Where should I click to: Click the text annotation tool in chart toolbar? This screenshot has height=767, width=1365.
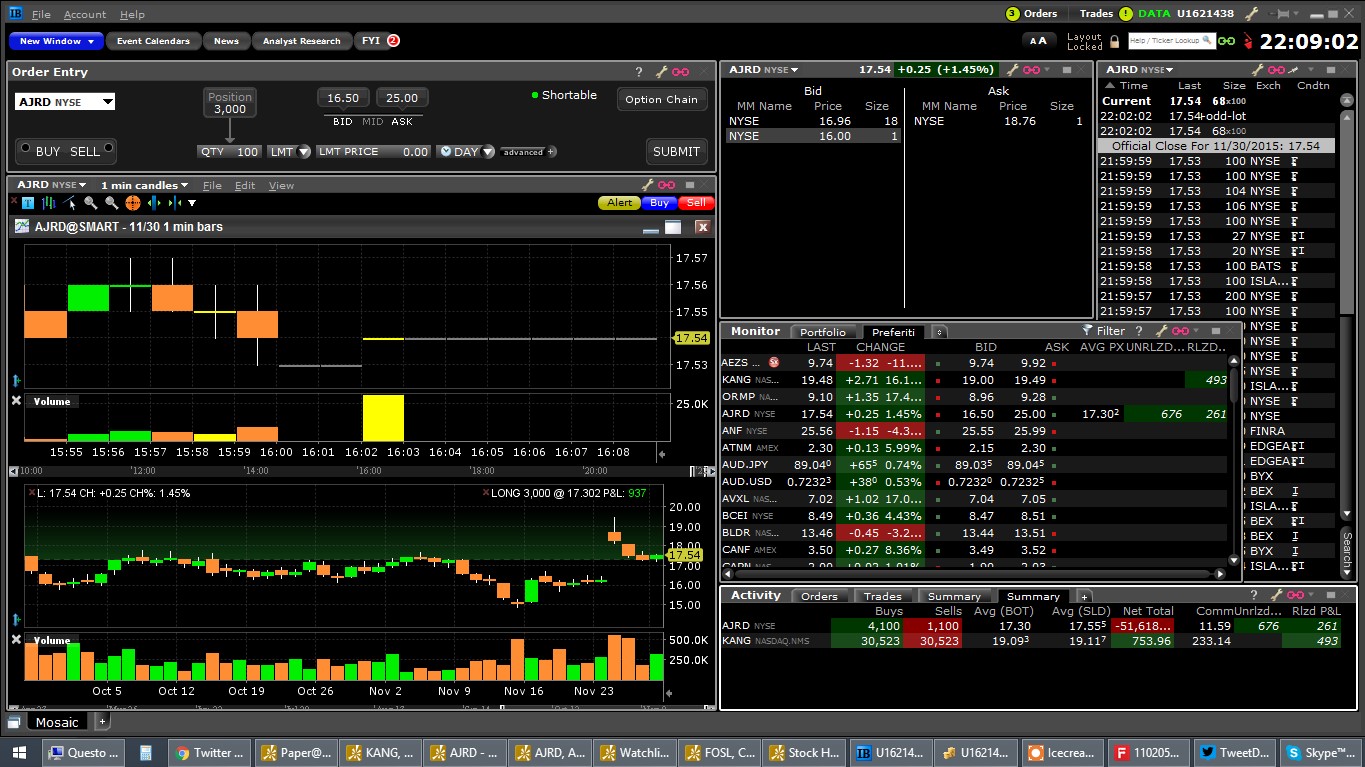click(27, 203)
